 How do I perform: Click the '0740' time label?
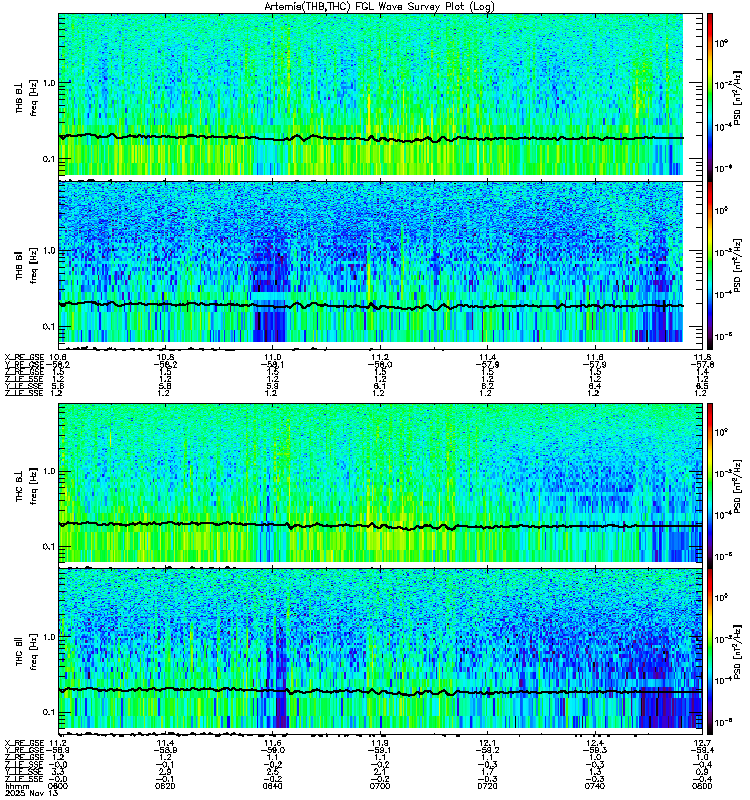coord(595,786)
